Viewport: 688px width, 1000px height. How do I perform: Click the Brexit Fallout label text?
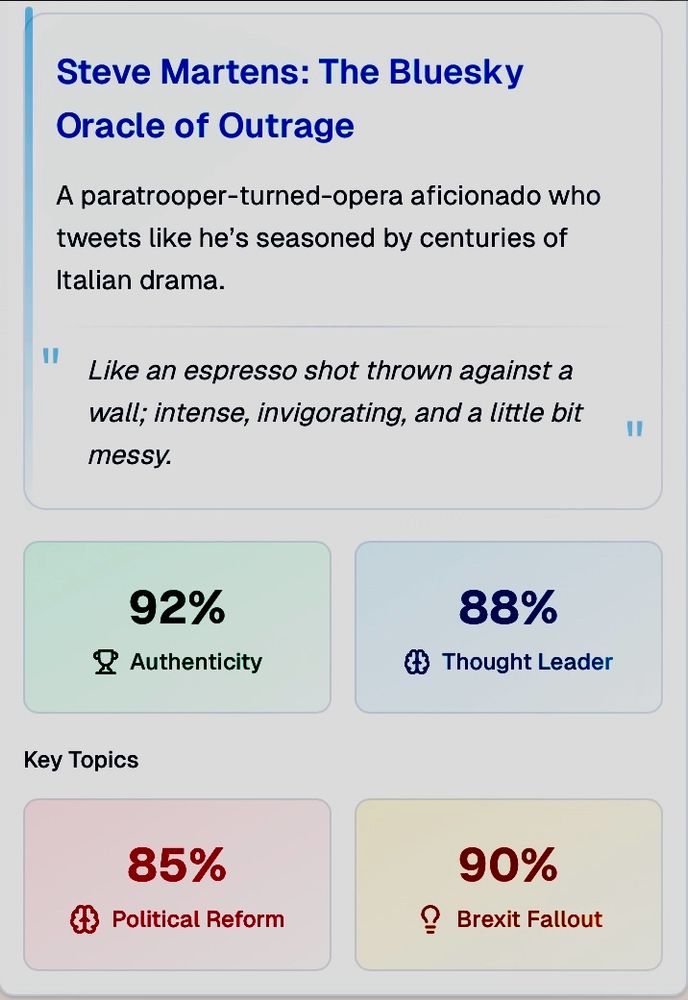[529, 919]
